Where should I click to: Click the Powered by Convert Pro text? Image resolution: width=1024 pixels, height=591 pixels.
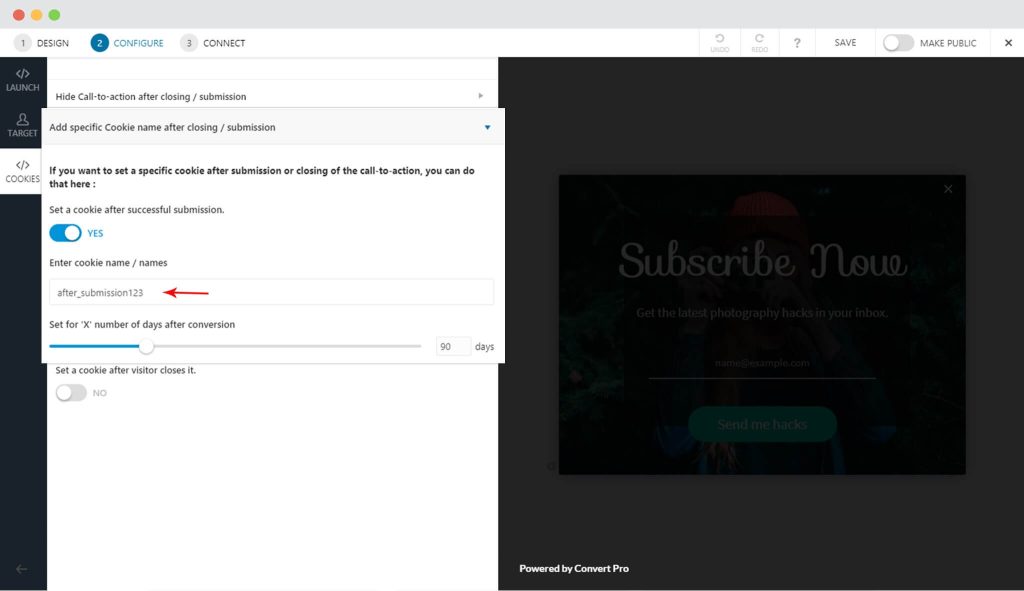pyautogui.click(x=574, y=568)
